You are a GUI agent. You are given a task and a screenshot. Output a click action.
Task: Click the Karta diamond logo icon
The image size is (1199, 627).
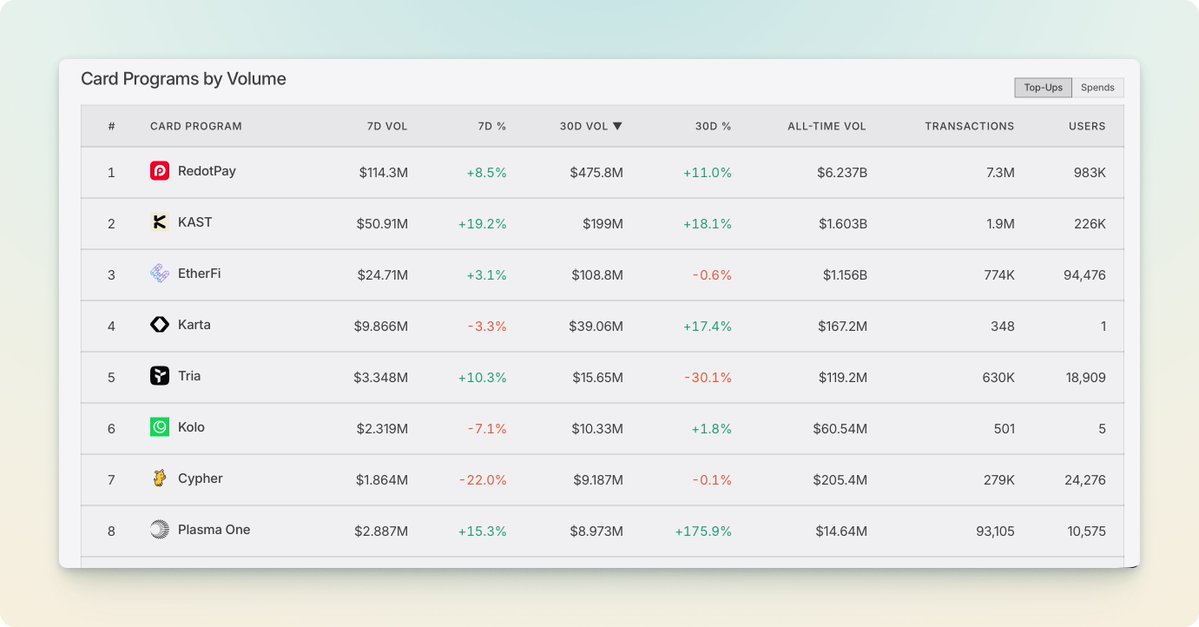159,324
